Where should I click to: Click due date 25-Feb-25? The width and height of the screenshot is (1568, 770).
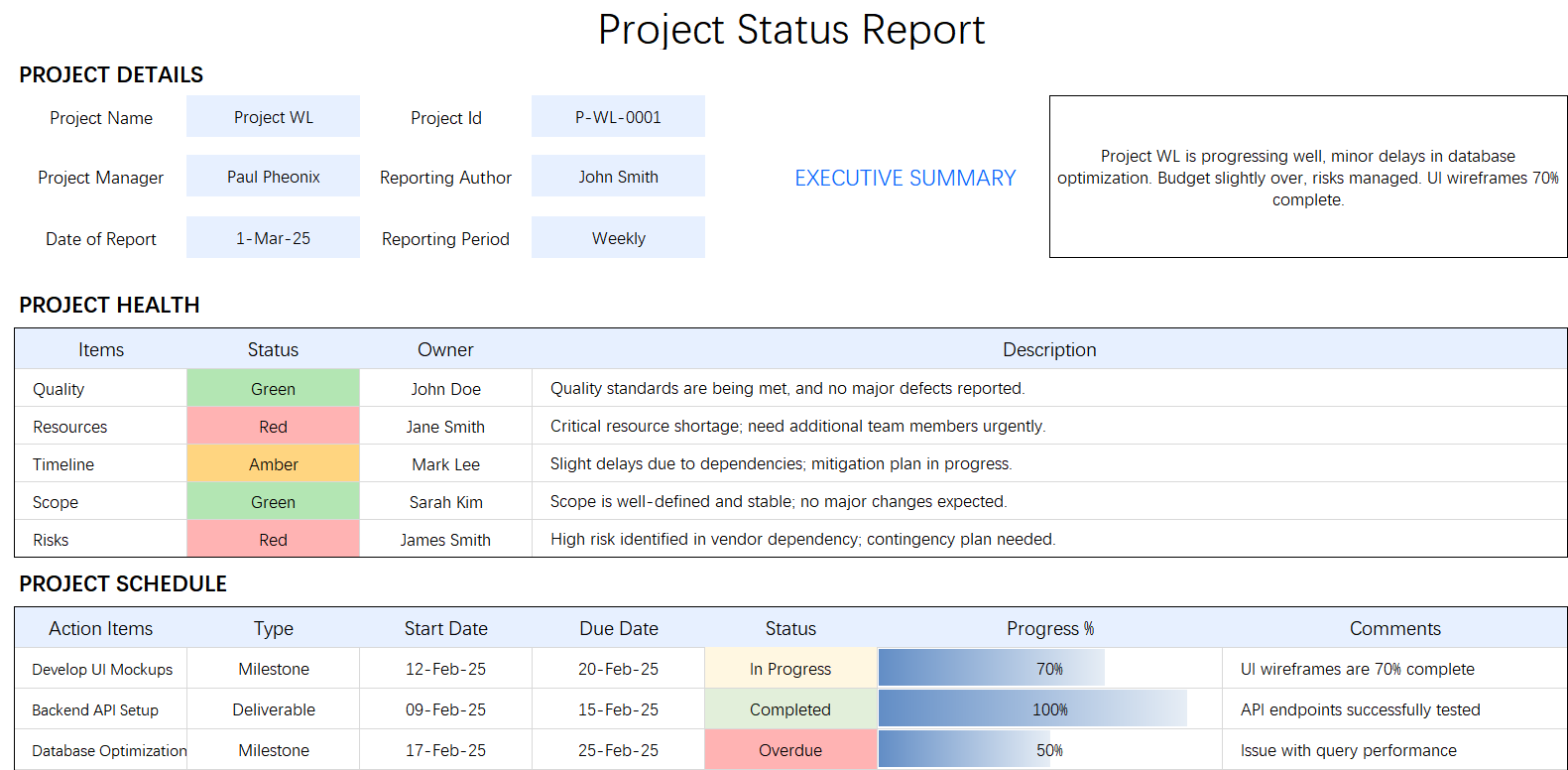point(618,750)
